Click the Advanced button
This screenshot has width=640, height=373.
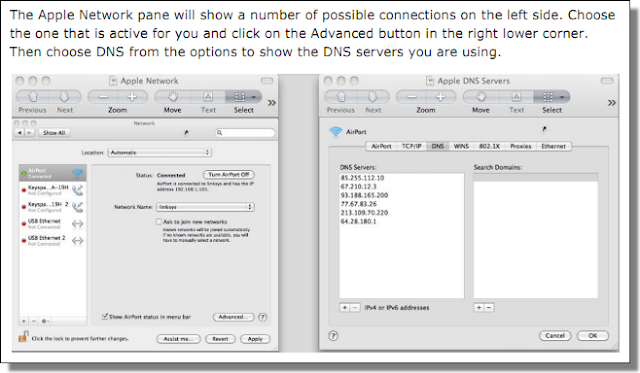tap(233, 317)
